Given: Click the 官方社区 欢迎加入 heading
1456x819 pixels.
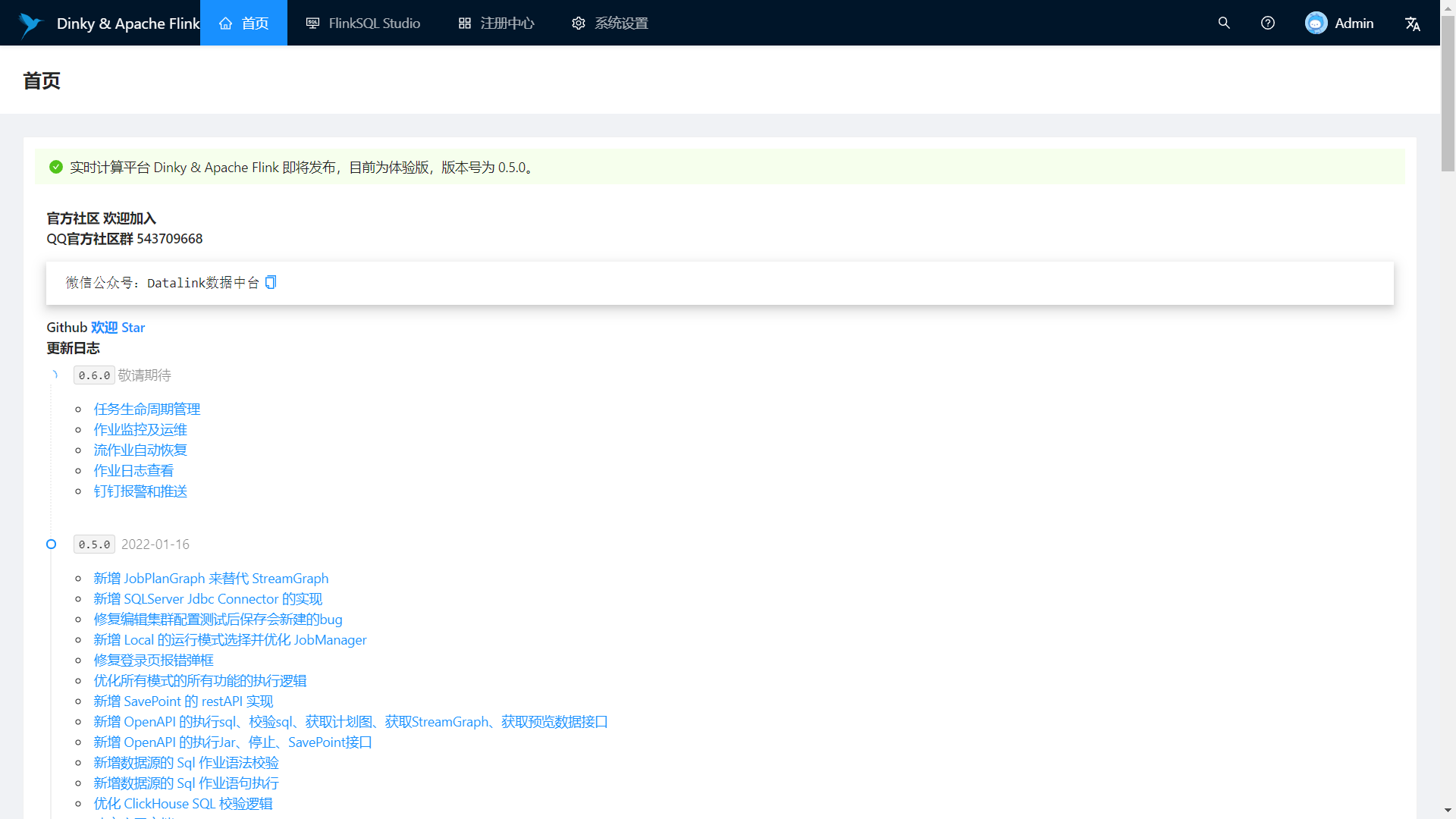Looking at the screenshot, I should click(x=101, y=218).
